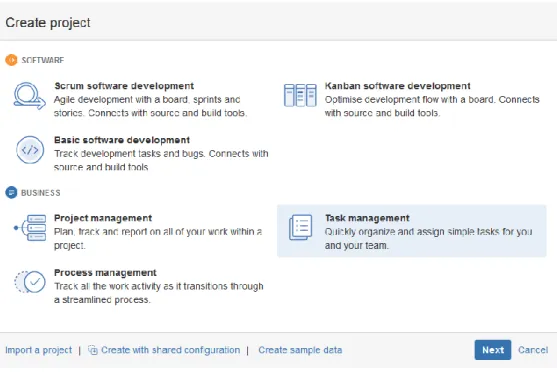
Task: Click the Project management description about plan, track
Action: (158, 238)
